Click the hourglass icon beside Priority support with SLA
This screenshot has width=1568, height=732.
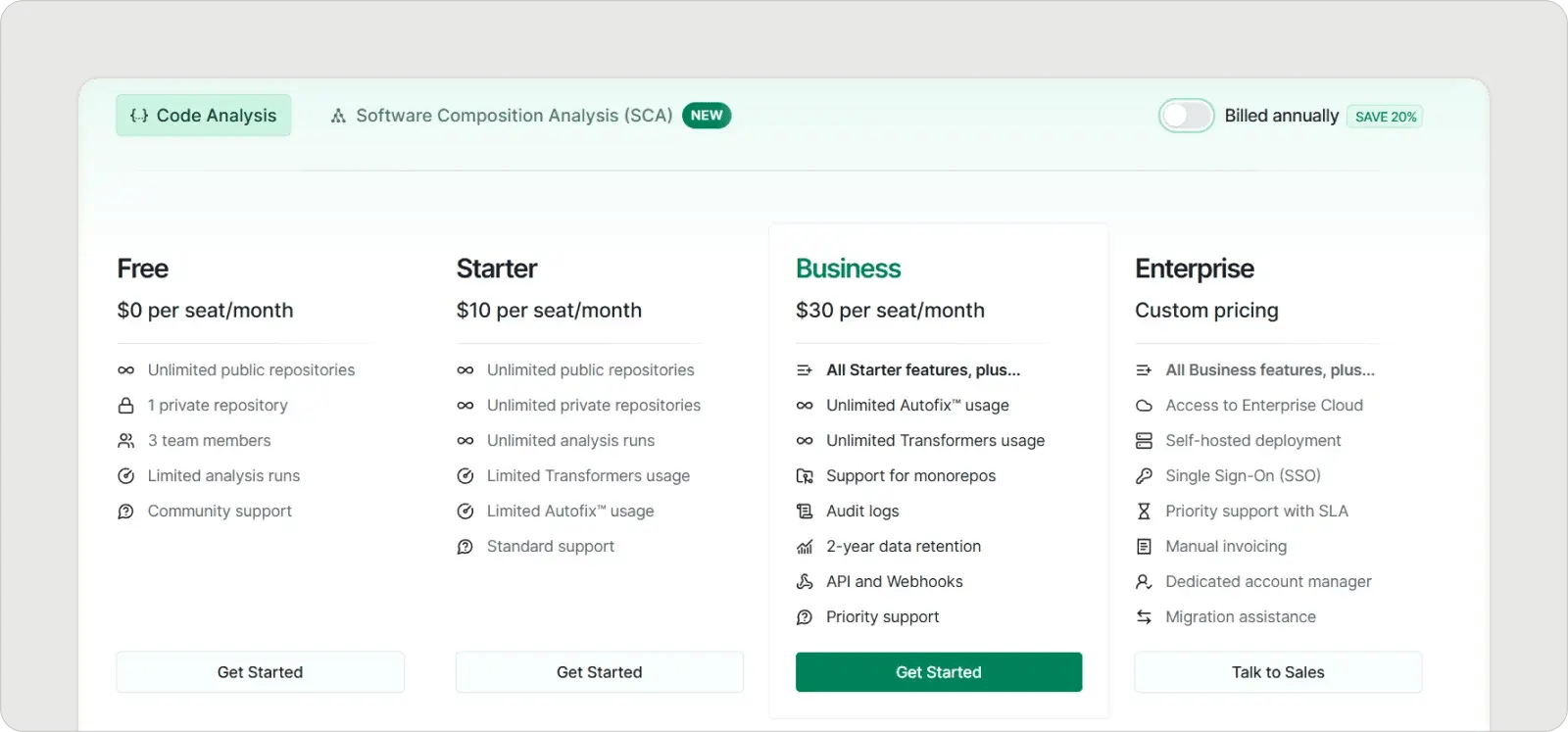coord(1144,511)
